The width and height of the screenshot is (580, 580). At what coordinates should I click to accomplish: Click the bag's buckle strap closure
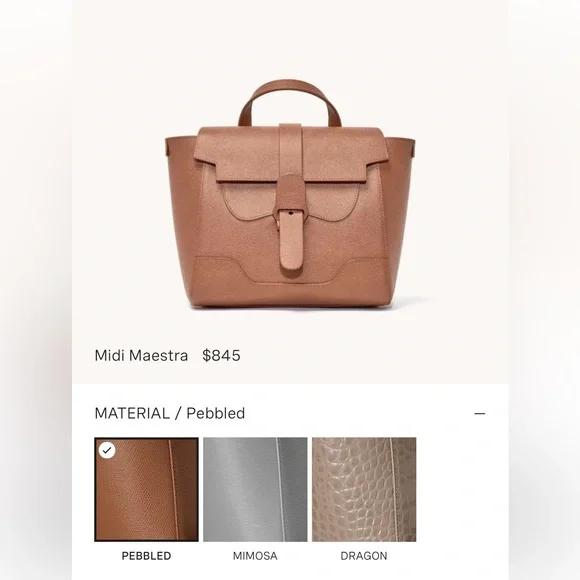point(291,226)
